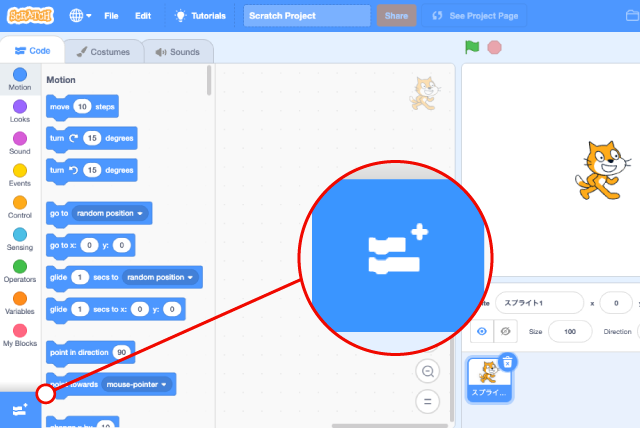This screenshot has width=640, height=430.
Task: Select the Operators category
Action: tap(20, 271)
